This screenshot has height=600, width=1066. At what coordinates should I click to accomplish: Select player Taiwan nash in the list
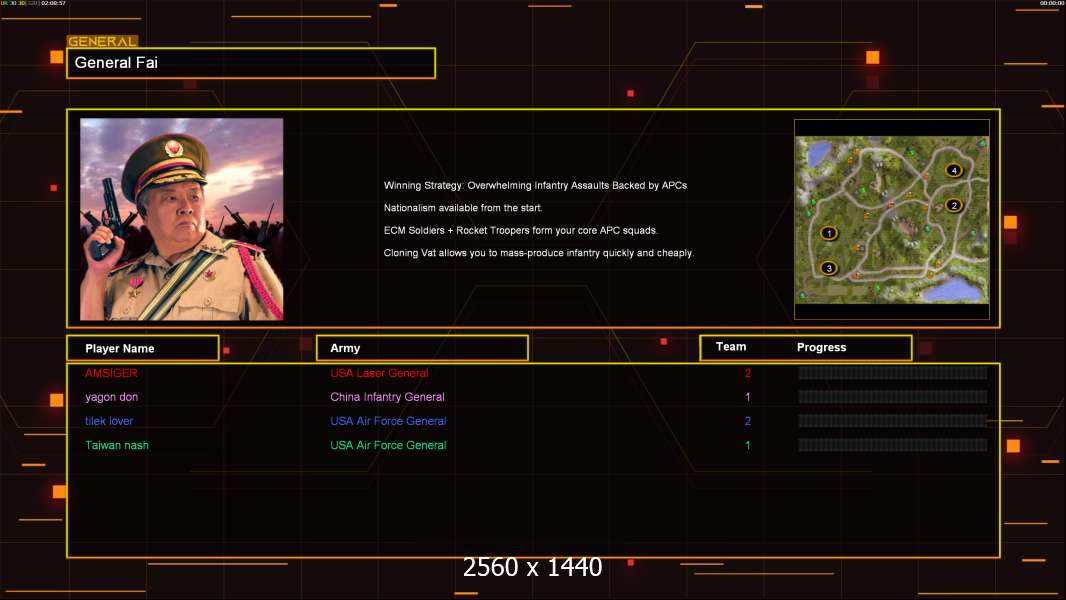click(x=117, y=445)
